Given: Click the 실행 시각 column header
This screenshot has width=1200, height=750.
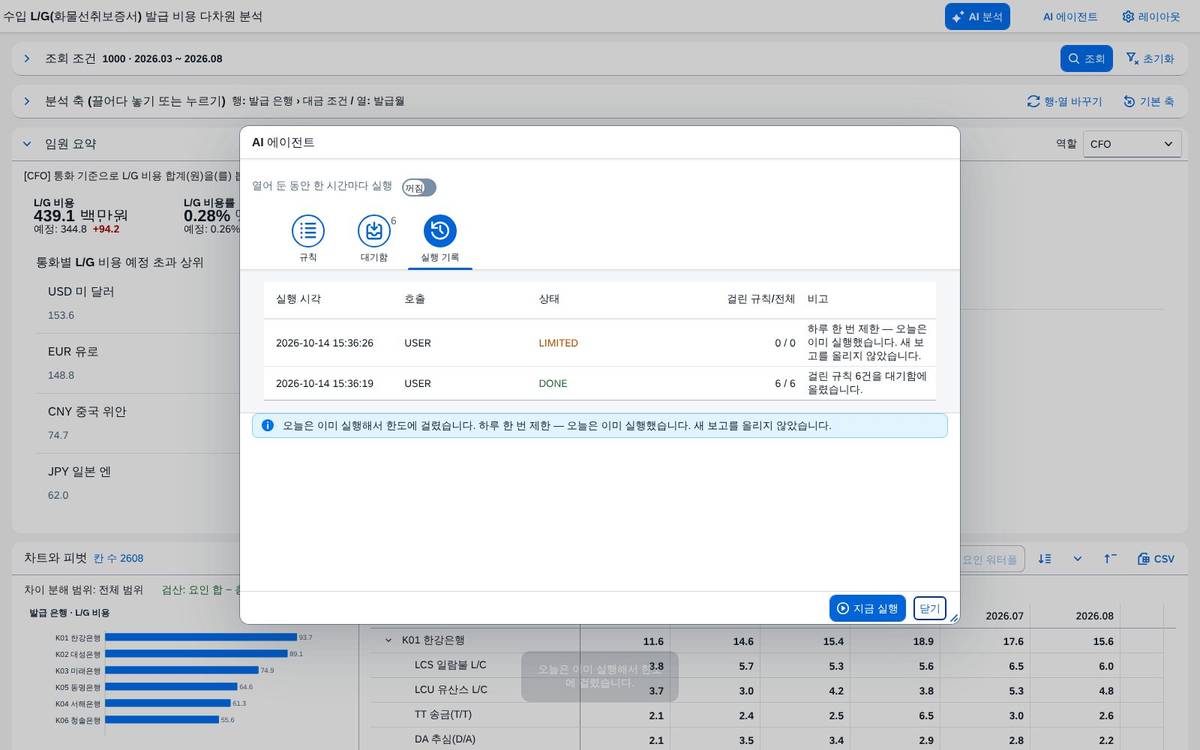Looking at the screenshot, I should [298, 299].
